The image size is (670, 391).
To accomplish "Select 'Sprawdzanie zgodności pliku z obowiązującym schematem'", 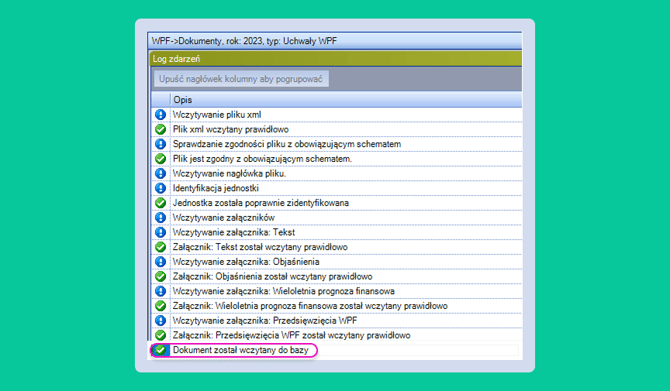I will [x=287, y=144].
